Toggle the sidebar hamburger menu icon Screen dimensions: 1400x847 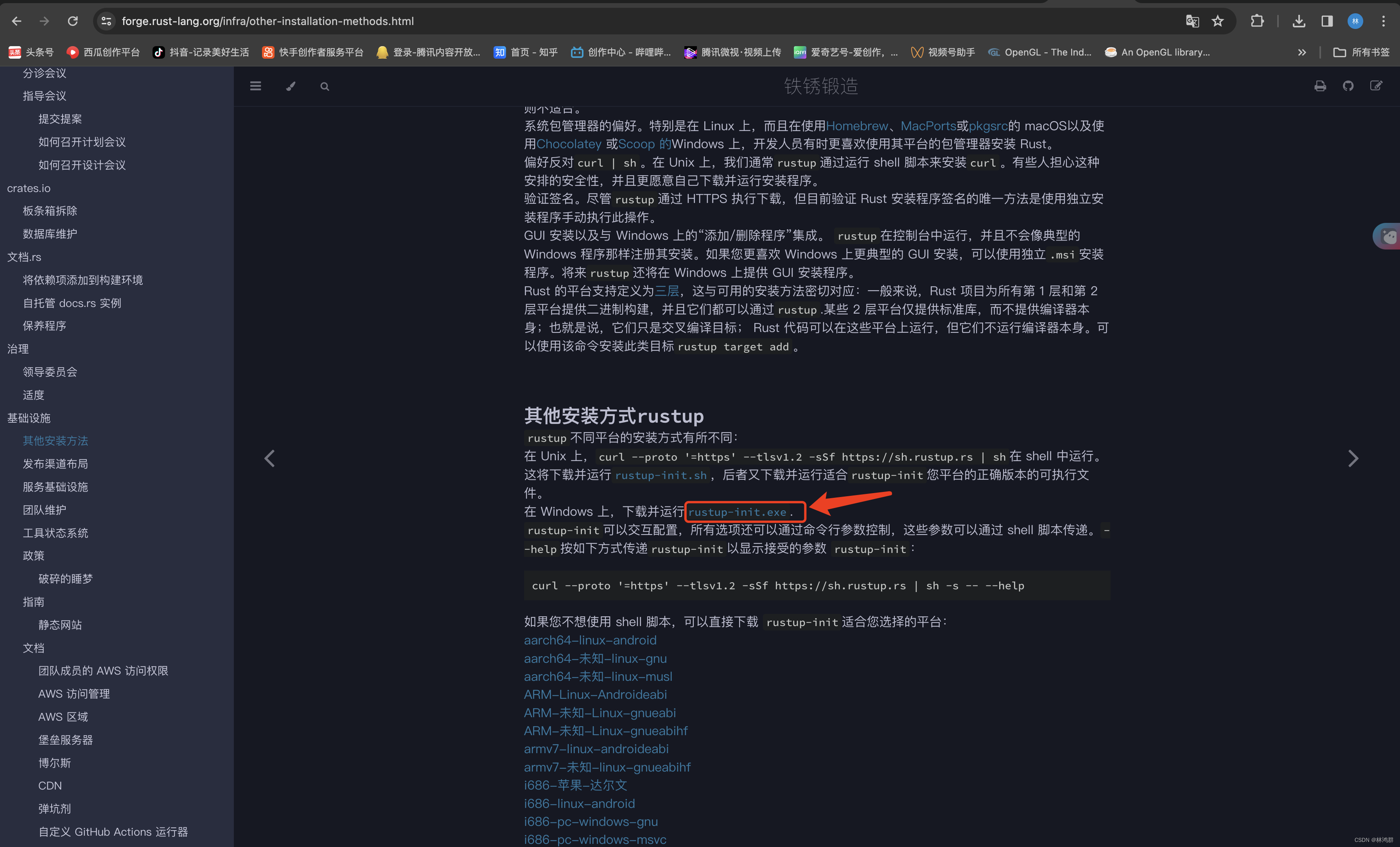pyautogui.click(x=256, y=86)
